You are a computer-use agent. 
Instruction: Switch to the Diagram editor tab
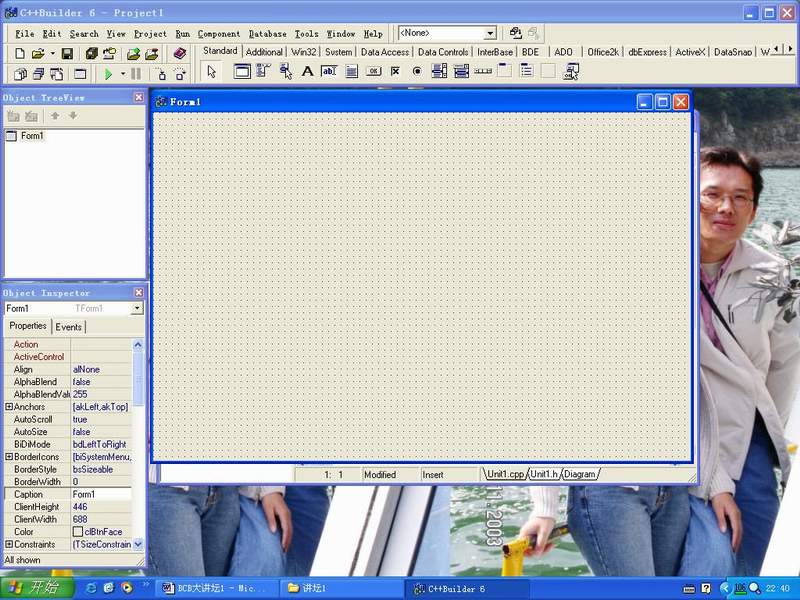[x=580, y=474]
